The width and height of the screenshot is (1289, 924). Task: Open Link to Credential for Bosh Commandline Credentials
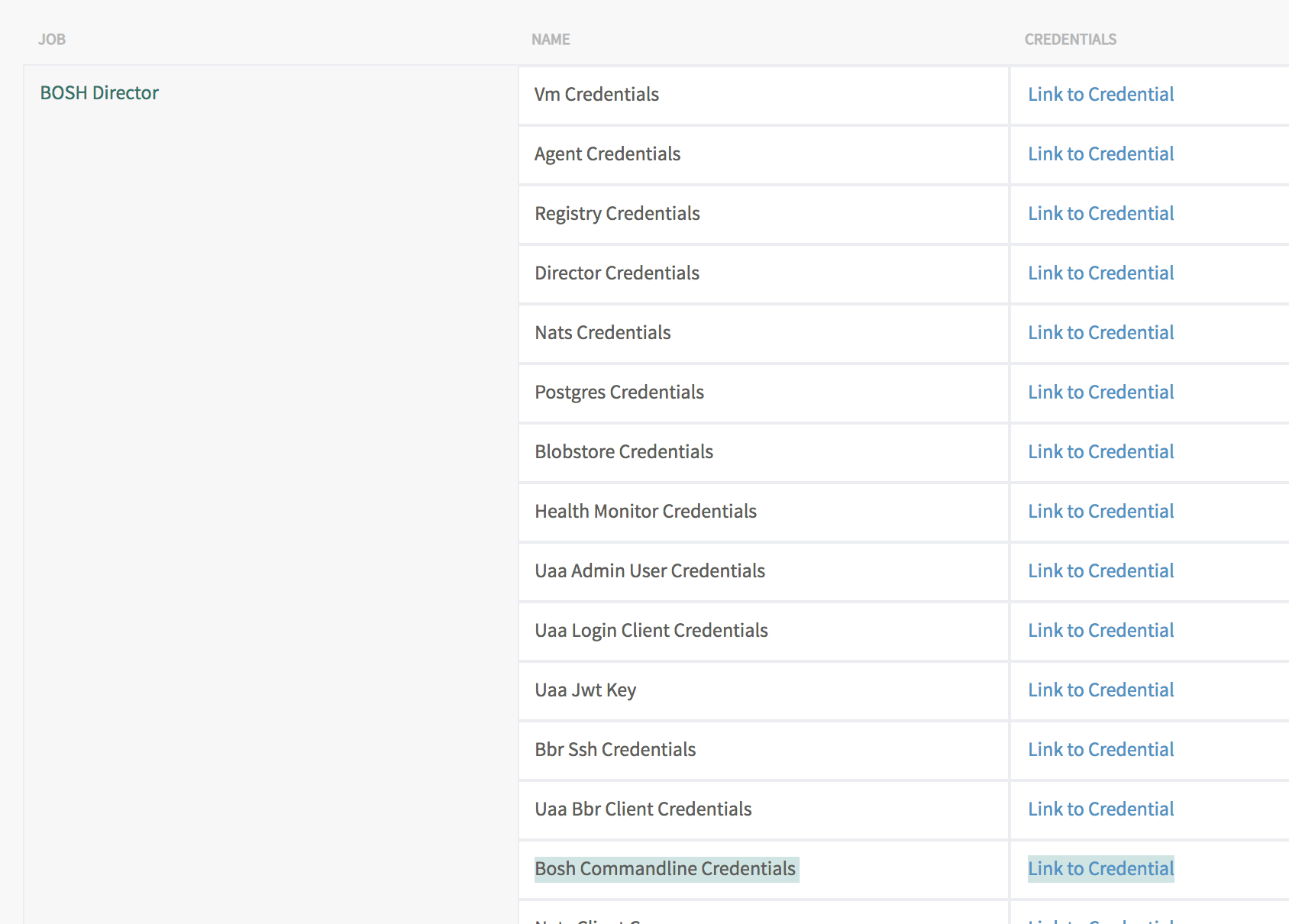pos(1100,868)
